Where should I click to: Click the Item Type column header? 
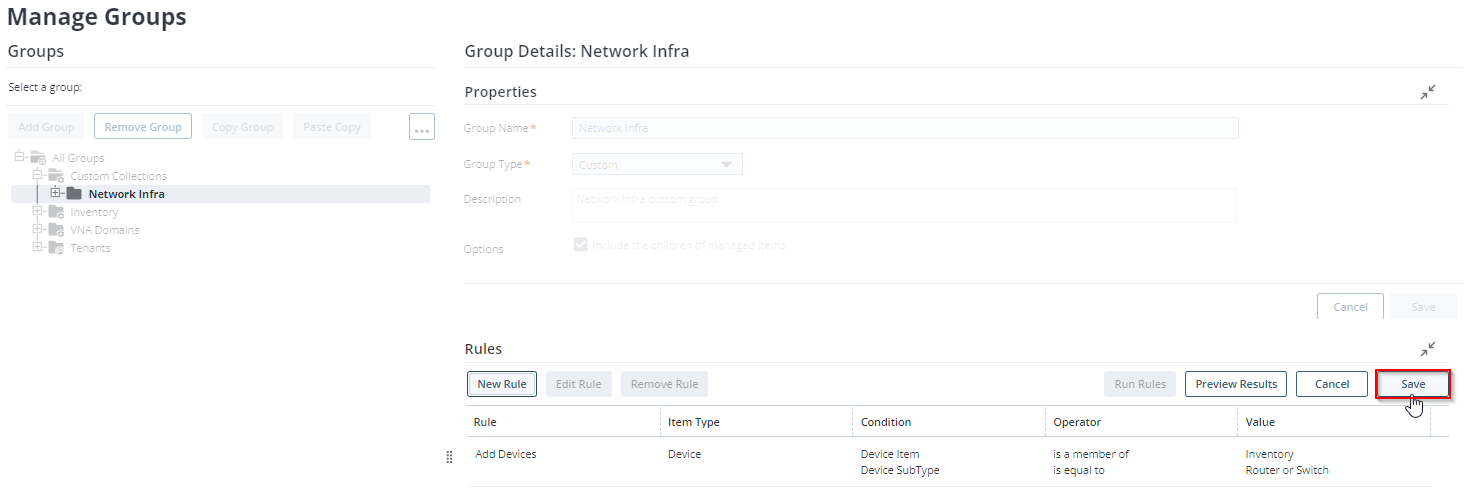coord(694,422)
